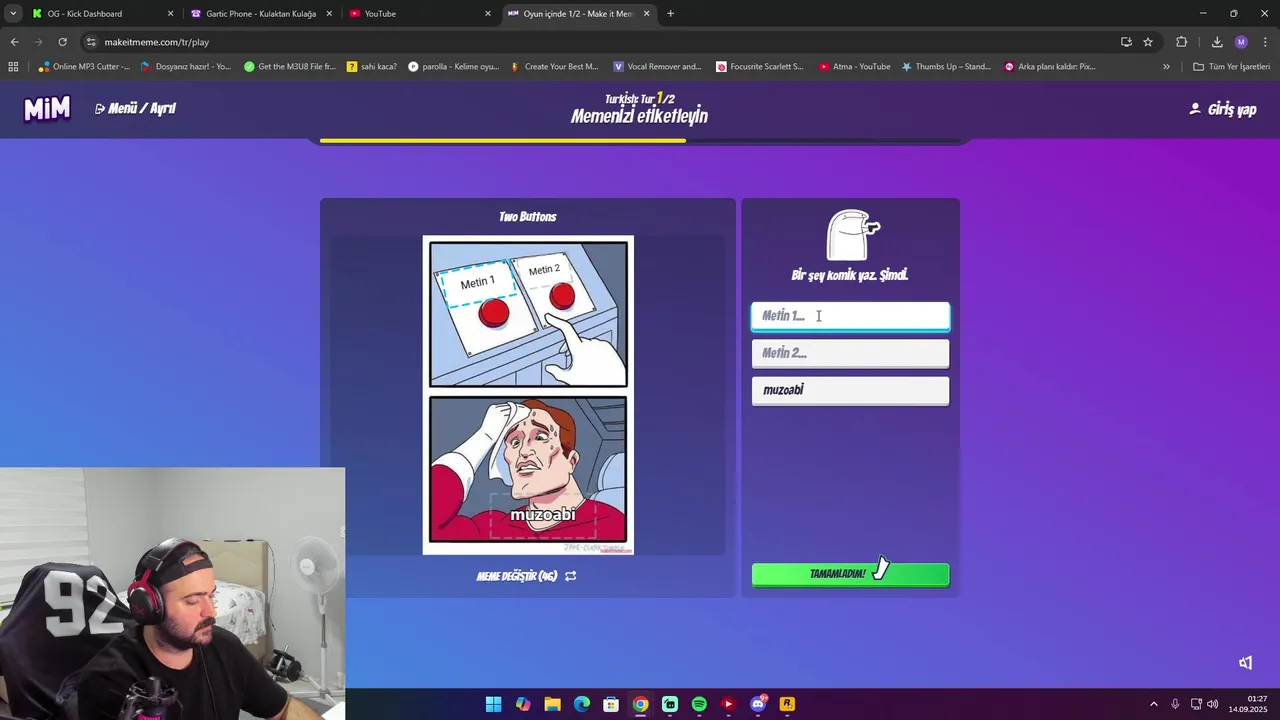Viewport: 1280px width, 720px height.
Task: Click the Chrome taskbar icon
Action: pos(640,704)
